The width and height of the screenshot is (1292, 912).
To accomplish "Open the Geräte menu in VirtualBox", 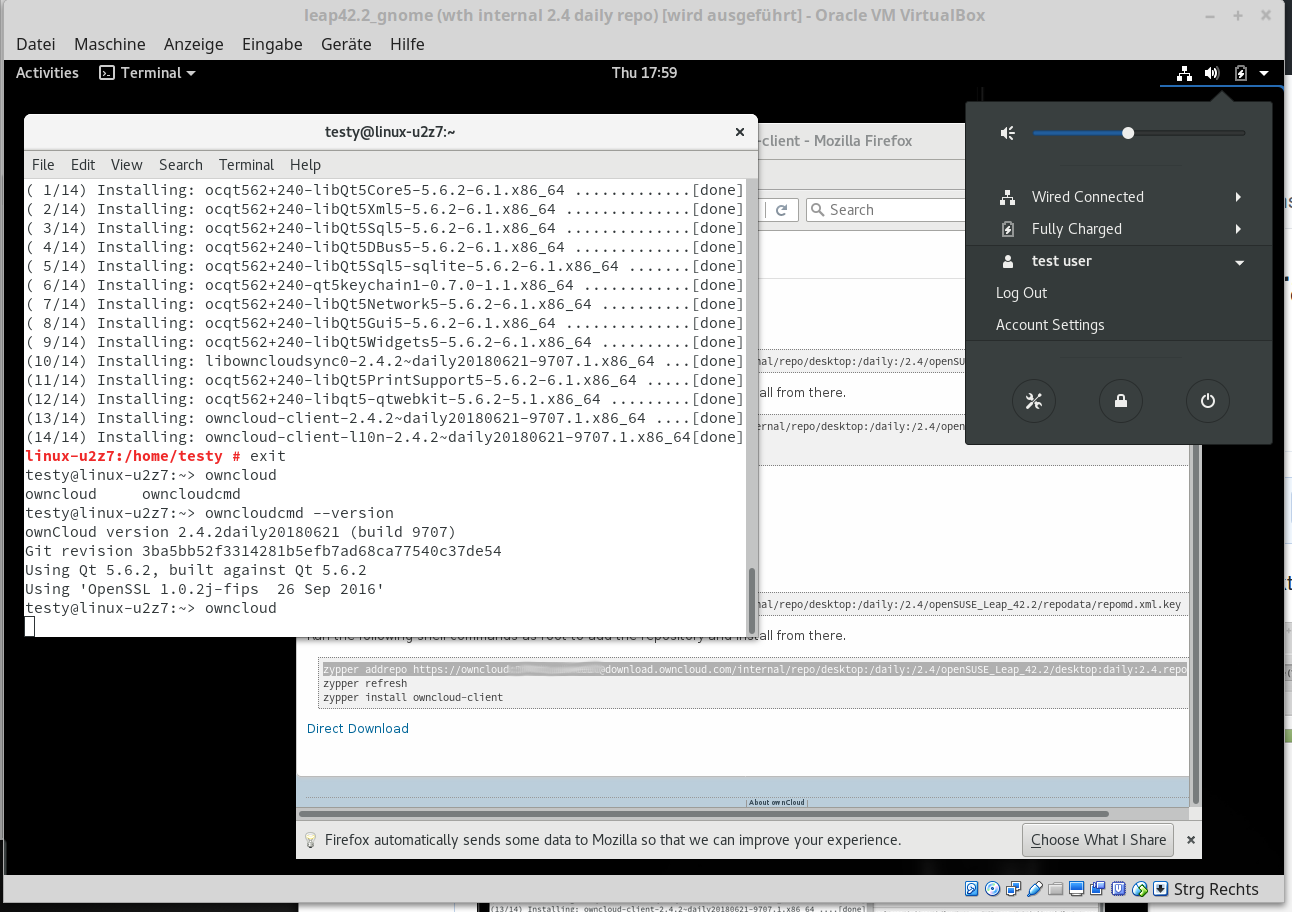I will pos(345,44).
